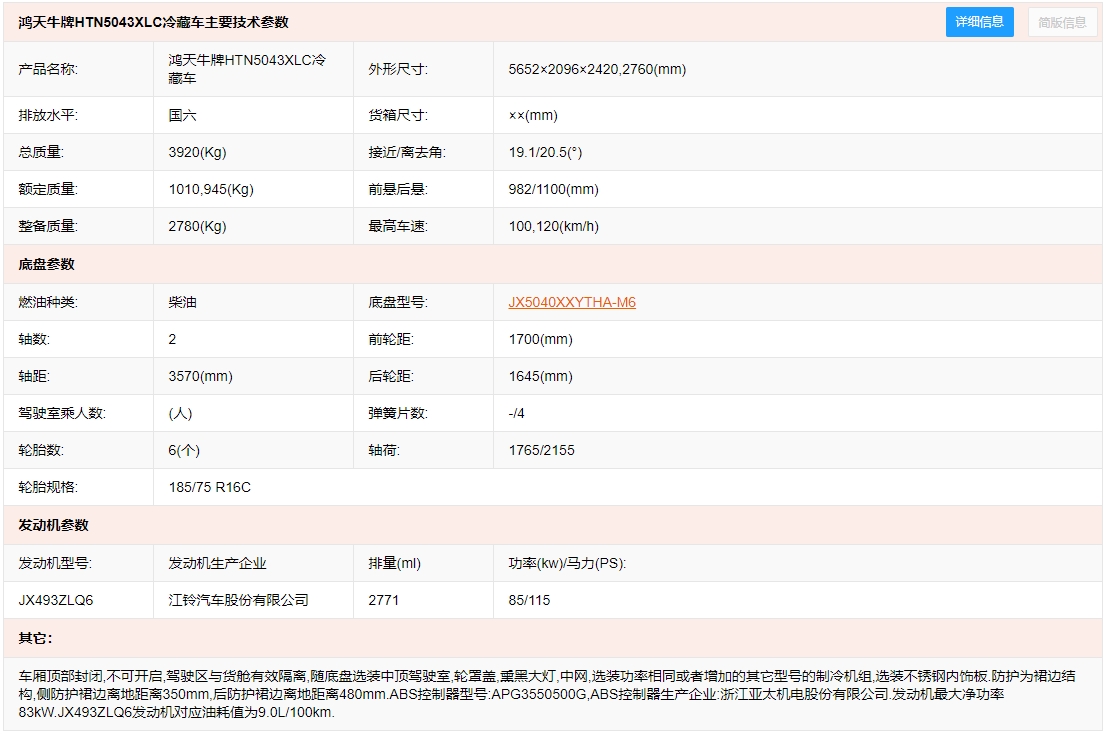This screenshot has width=1106, height=734.
Task: Click the 整备质量 label
Action: click(x=48, y=226)
